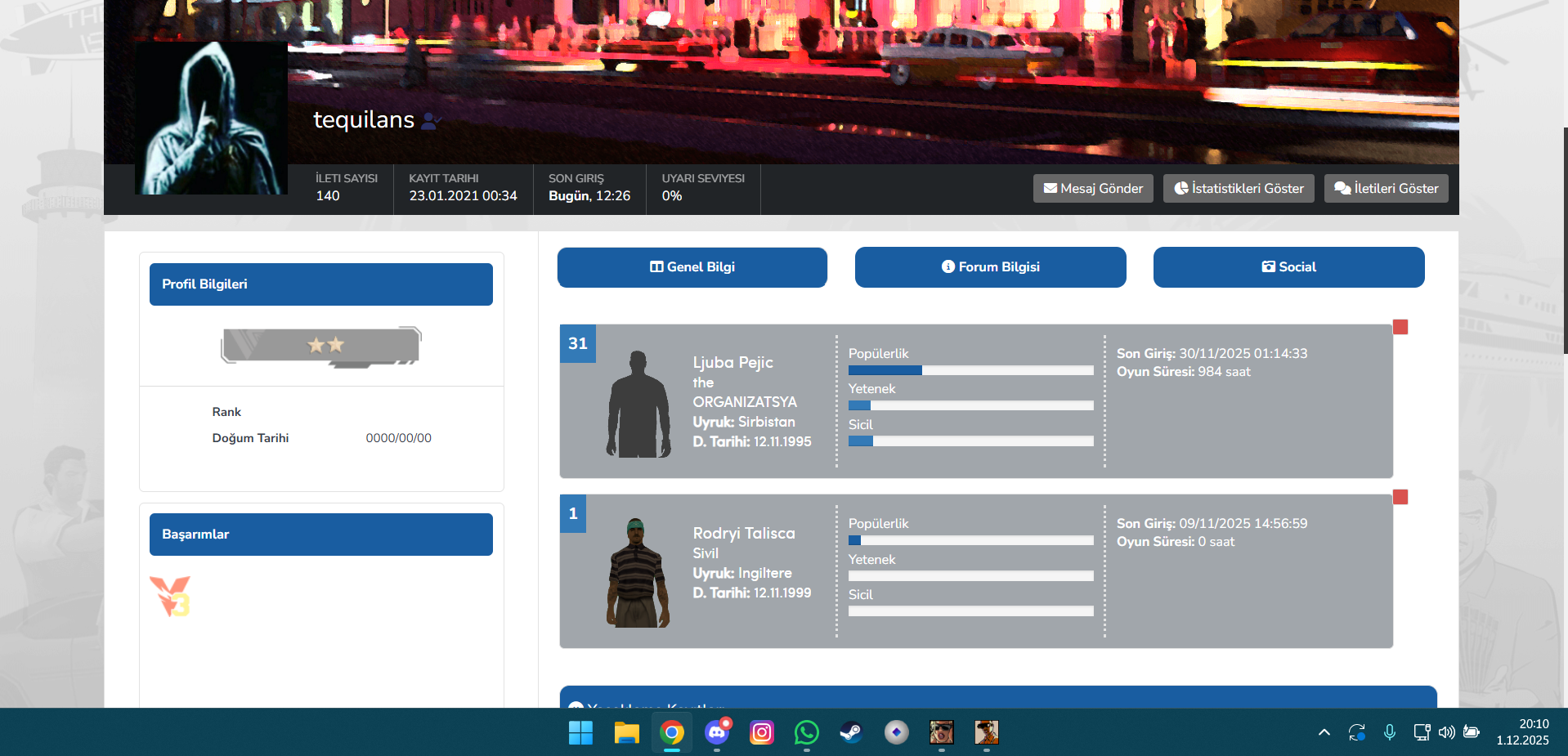This screenshot has width=1568, height=756.
Task: Open the clock and date flyout
Action: (1522, 732)
